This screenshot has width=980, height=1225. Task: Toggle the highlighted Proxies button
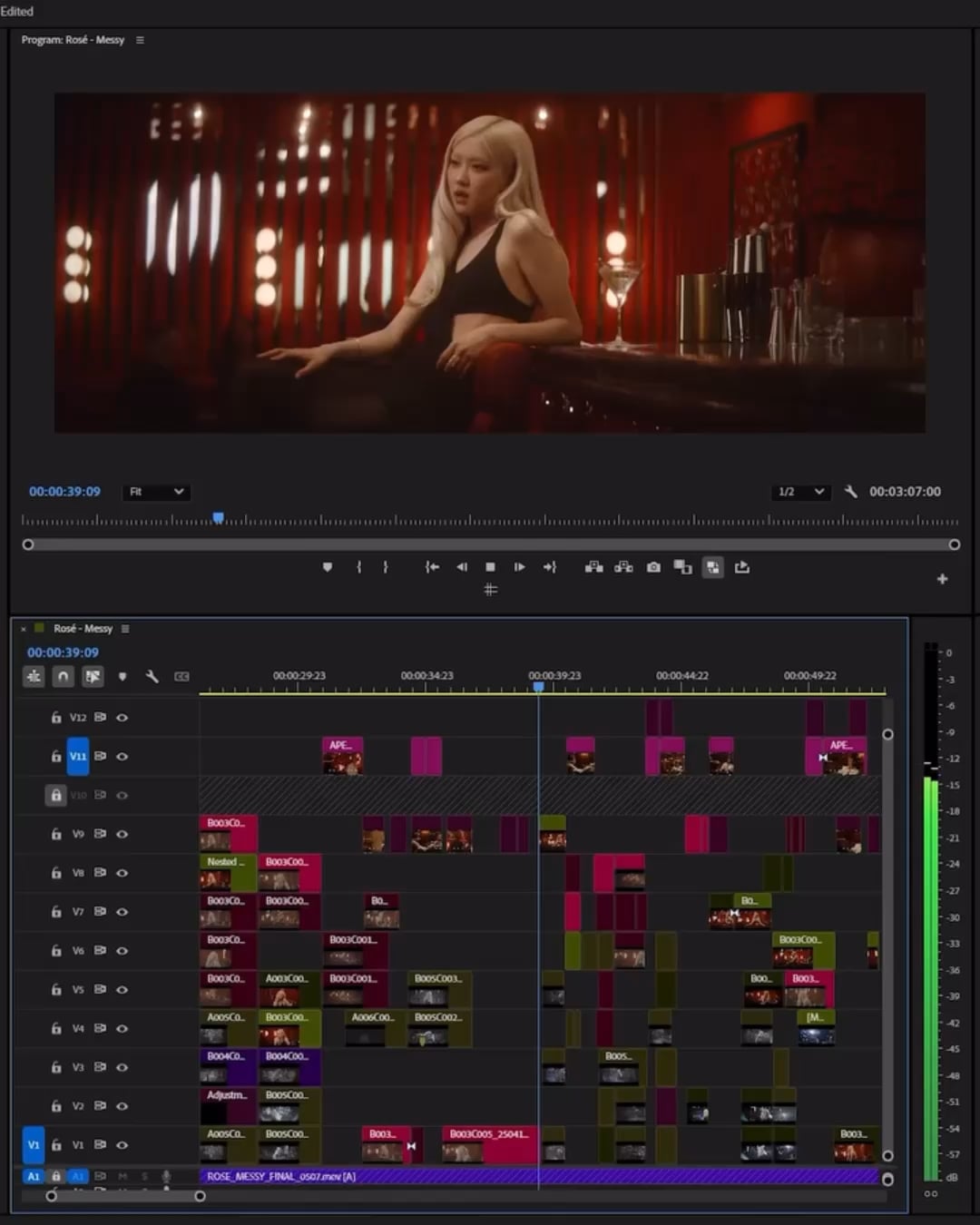[x=713, y=567]
